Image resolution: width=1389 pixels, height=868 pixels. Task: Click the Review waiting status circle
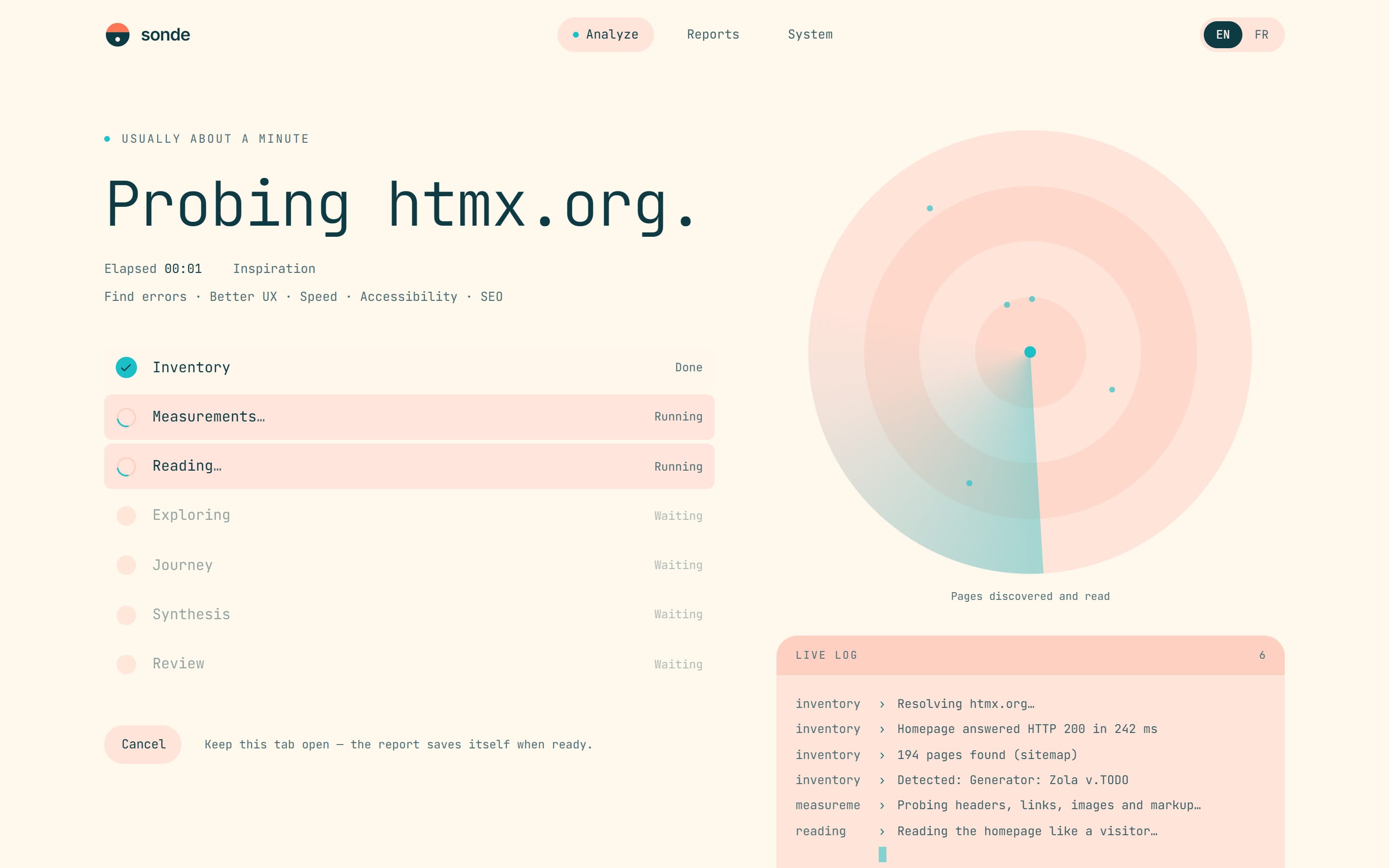[x=126, y=664]
